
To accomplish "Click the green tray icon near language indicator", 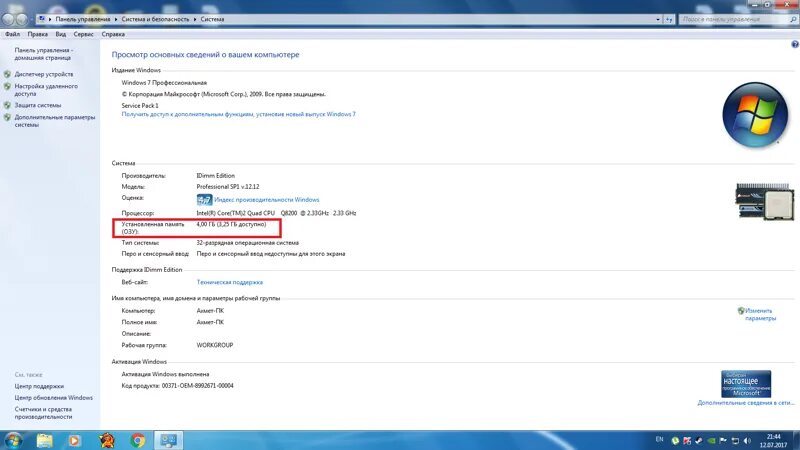I will click(x=675, y=440).
